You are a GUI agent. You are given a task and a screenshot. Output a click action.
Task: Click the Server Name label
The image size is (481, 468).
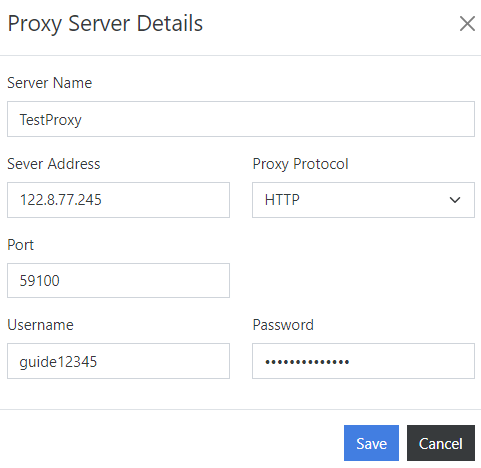[x=49, y=83]
